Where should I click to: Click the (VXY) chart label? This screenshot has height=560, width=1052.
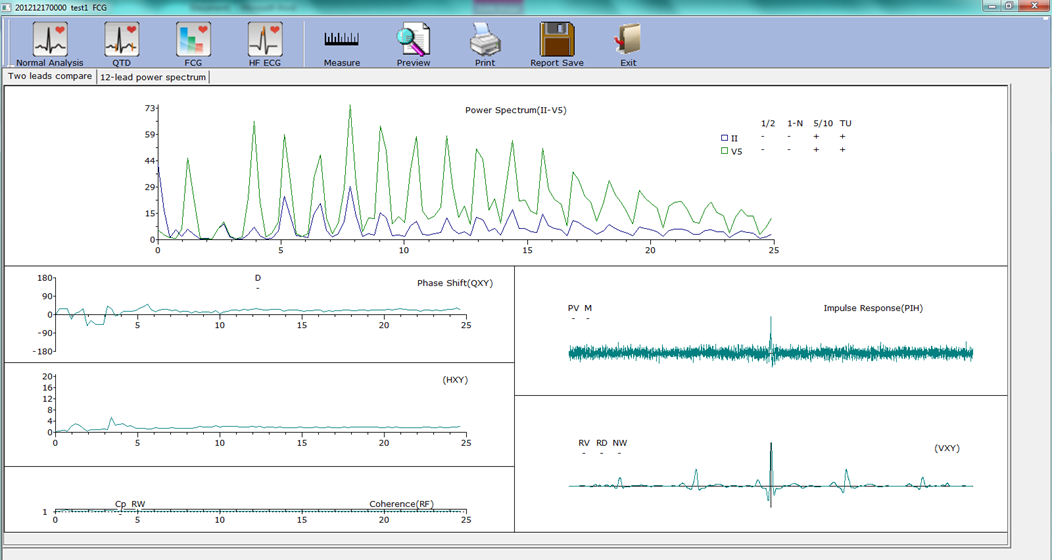coord(947,448)
